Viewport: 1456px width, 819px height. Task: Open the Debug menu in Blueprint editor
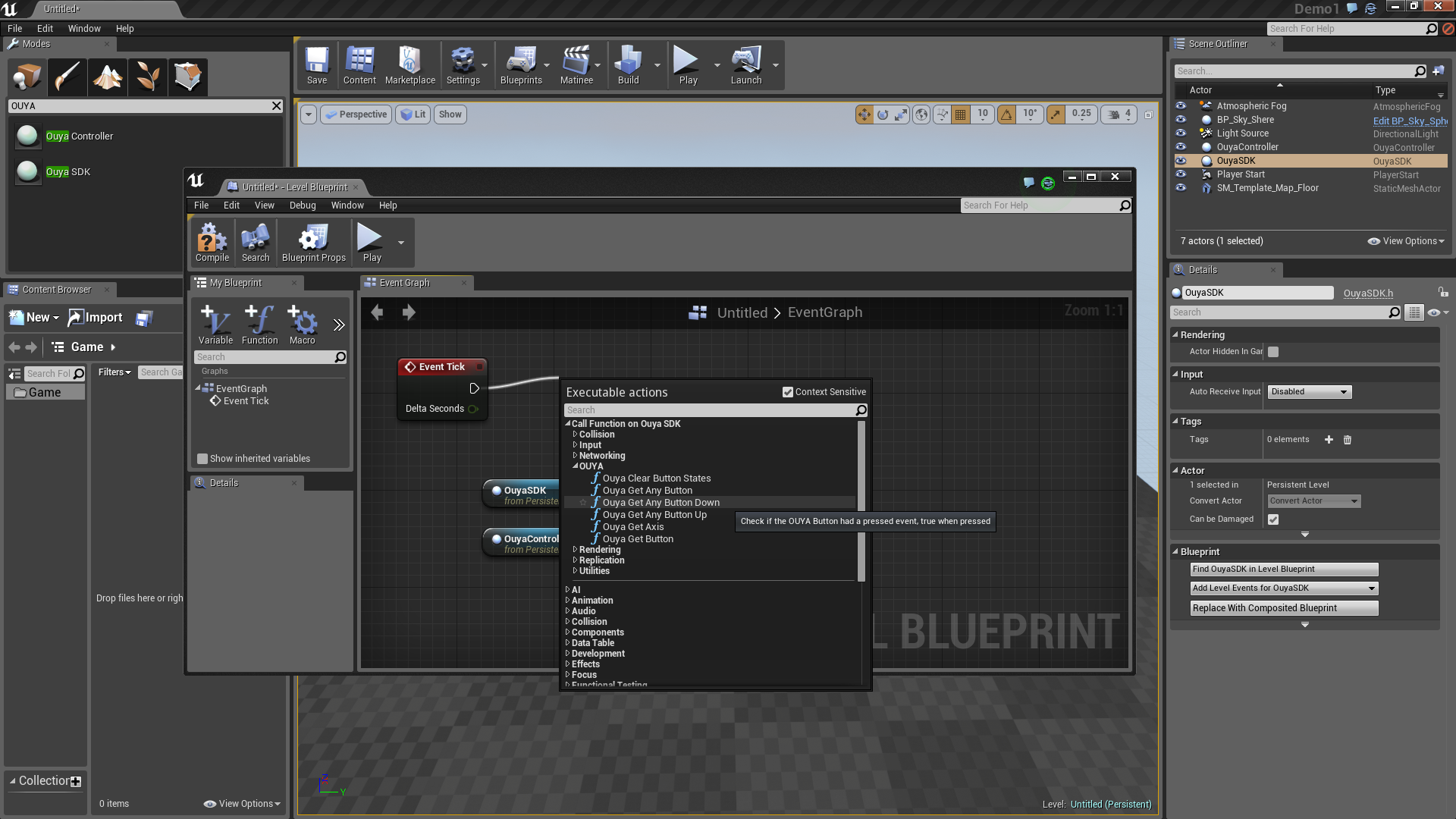click(302, 206)
